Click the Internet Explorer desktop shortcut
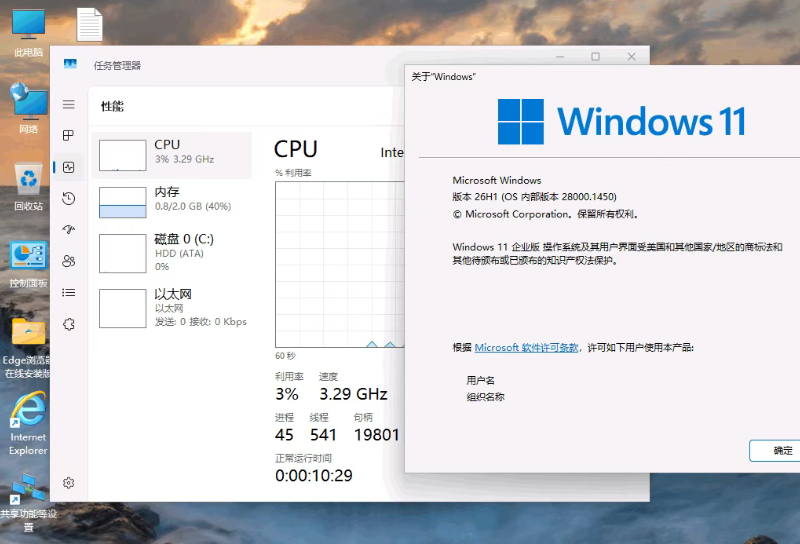 tap(28, 420)
